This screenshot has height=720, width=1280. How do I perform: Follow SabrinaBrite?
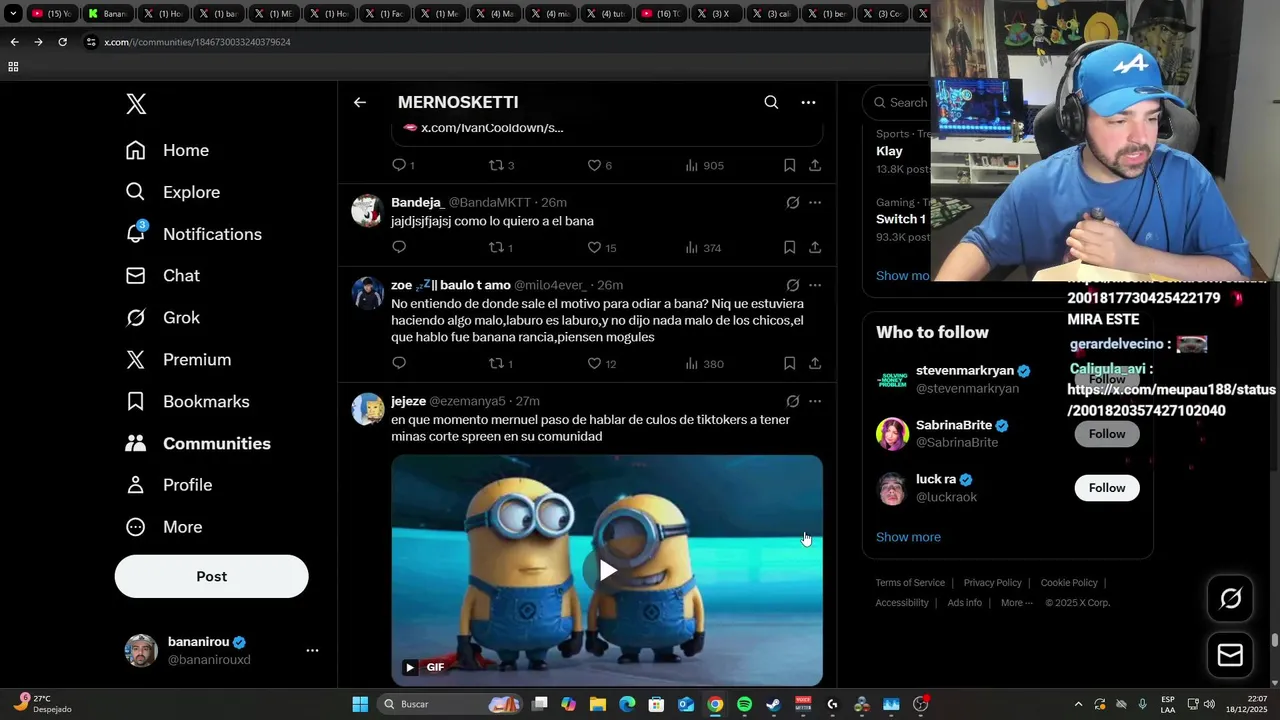point(1107,434)
